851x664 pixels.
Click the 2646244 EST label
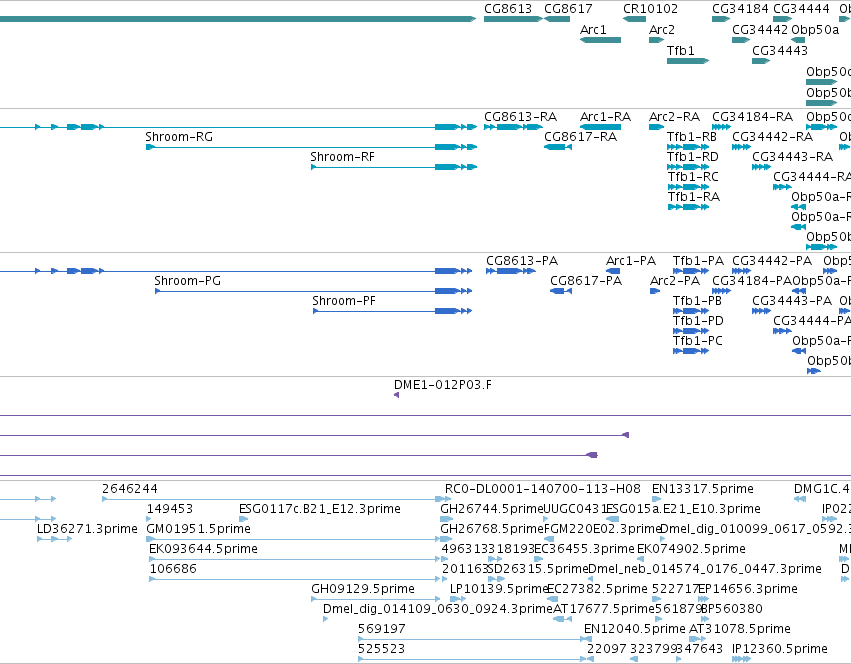(130, 489)
